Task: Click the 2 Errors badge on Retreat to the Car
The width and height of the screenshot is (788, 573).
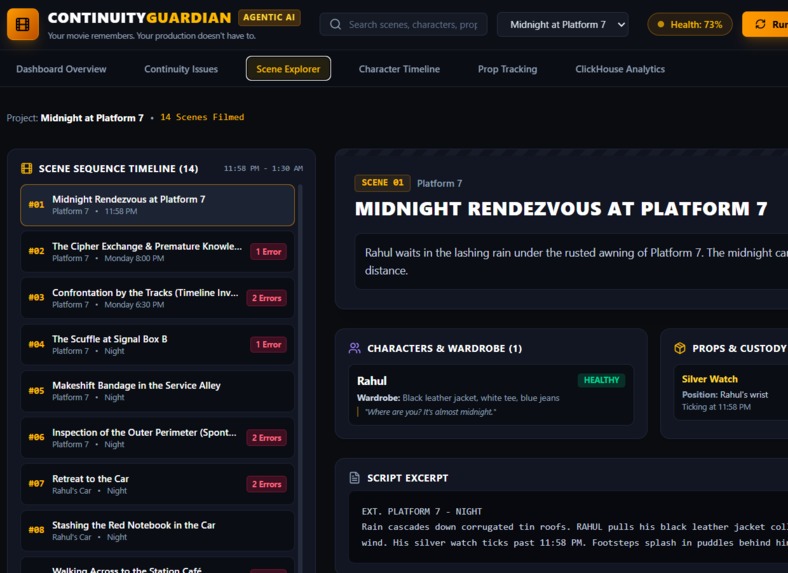Action: click(266, 484)
